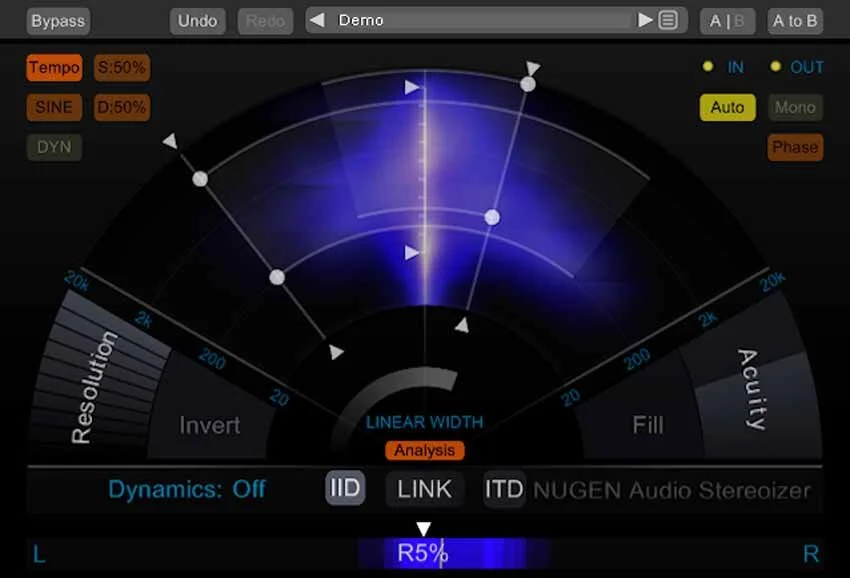Activate the DYN dynamics toggle
Image resolution: width=850 pixels, height=578 pixels.
[x=54, y=147]
